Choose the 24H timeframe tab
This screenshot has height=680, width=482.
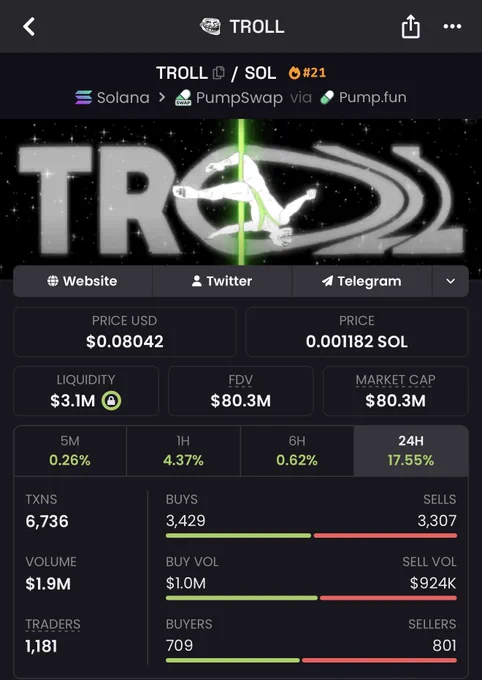tap(411, 451)
